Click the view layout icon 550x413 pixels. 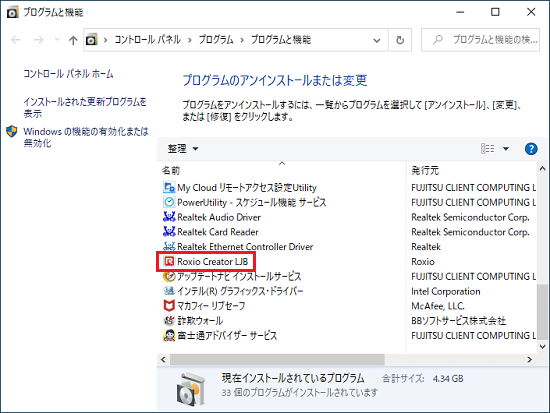click(488, 149)
